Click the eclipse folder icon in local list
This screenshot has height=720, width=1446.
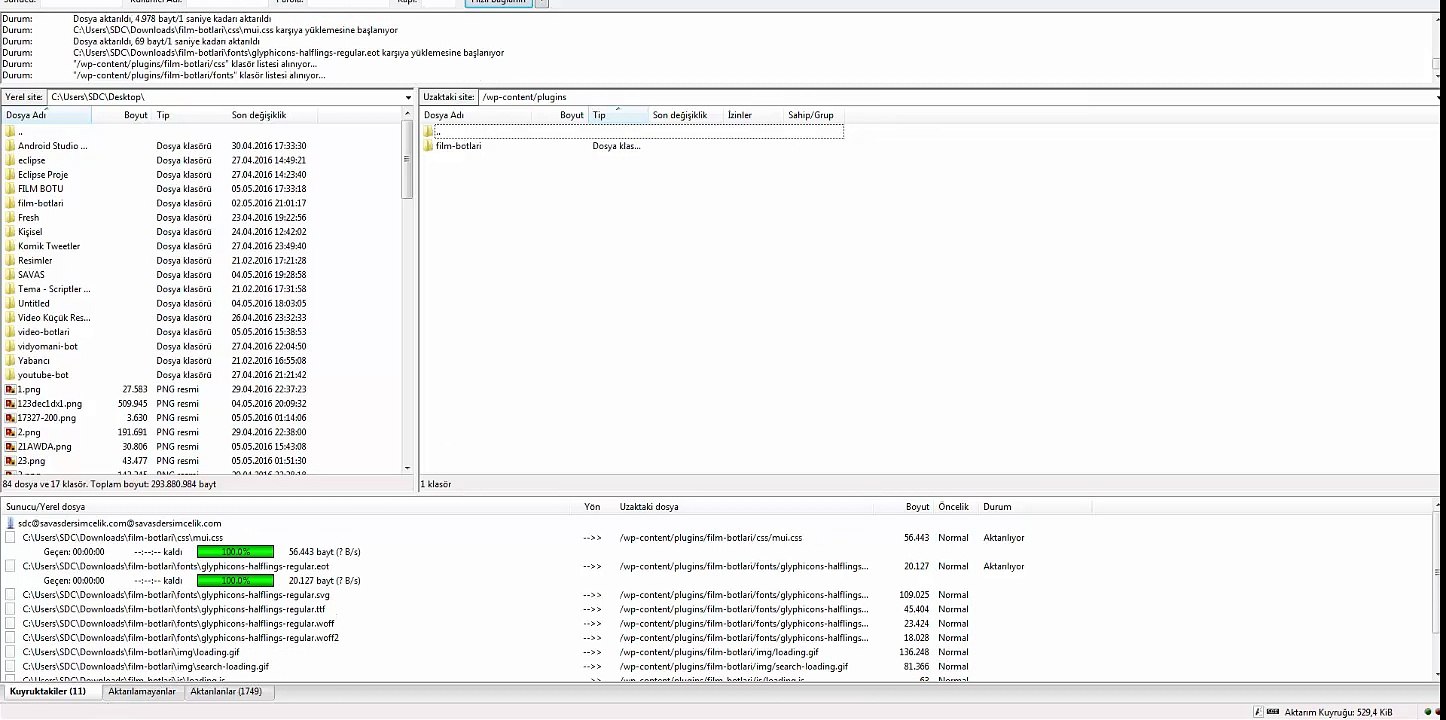10,160
